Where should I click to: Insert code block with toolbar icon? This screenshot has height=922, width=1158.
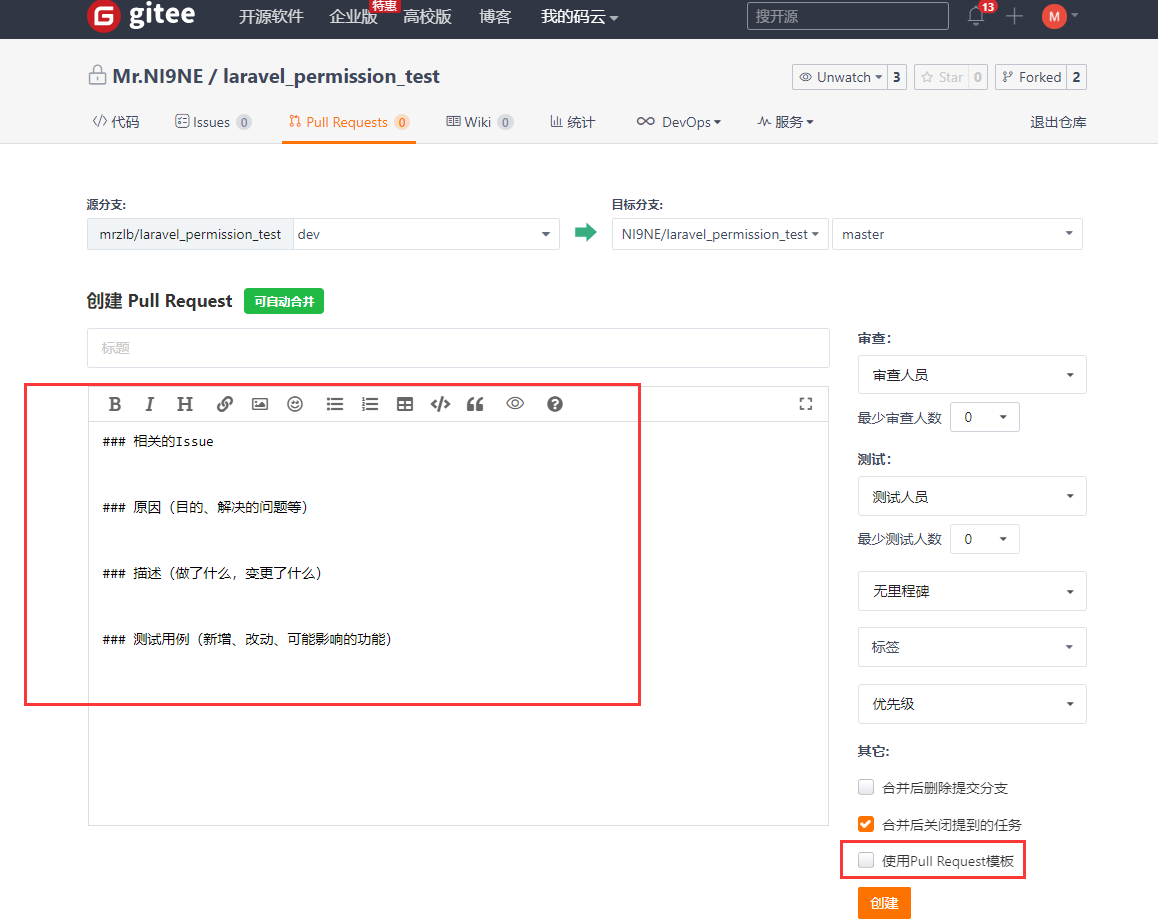point(440,404)
